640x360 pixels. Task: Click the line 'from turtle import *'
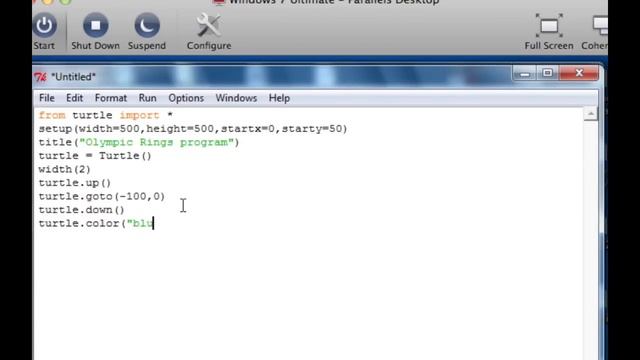tap(105, 116)
